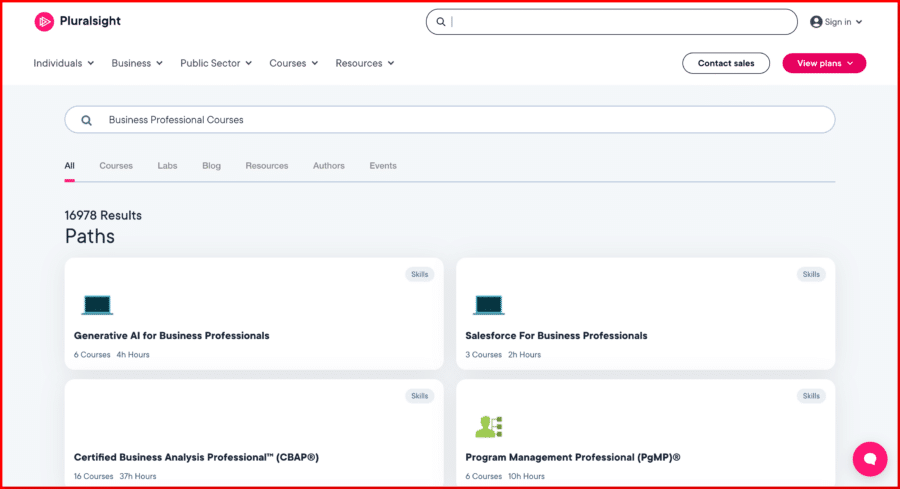The width and height of the screenshot is (900, 489).
Task: Switch to the Events tab
Action: (383, 166)
